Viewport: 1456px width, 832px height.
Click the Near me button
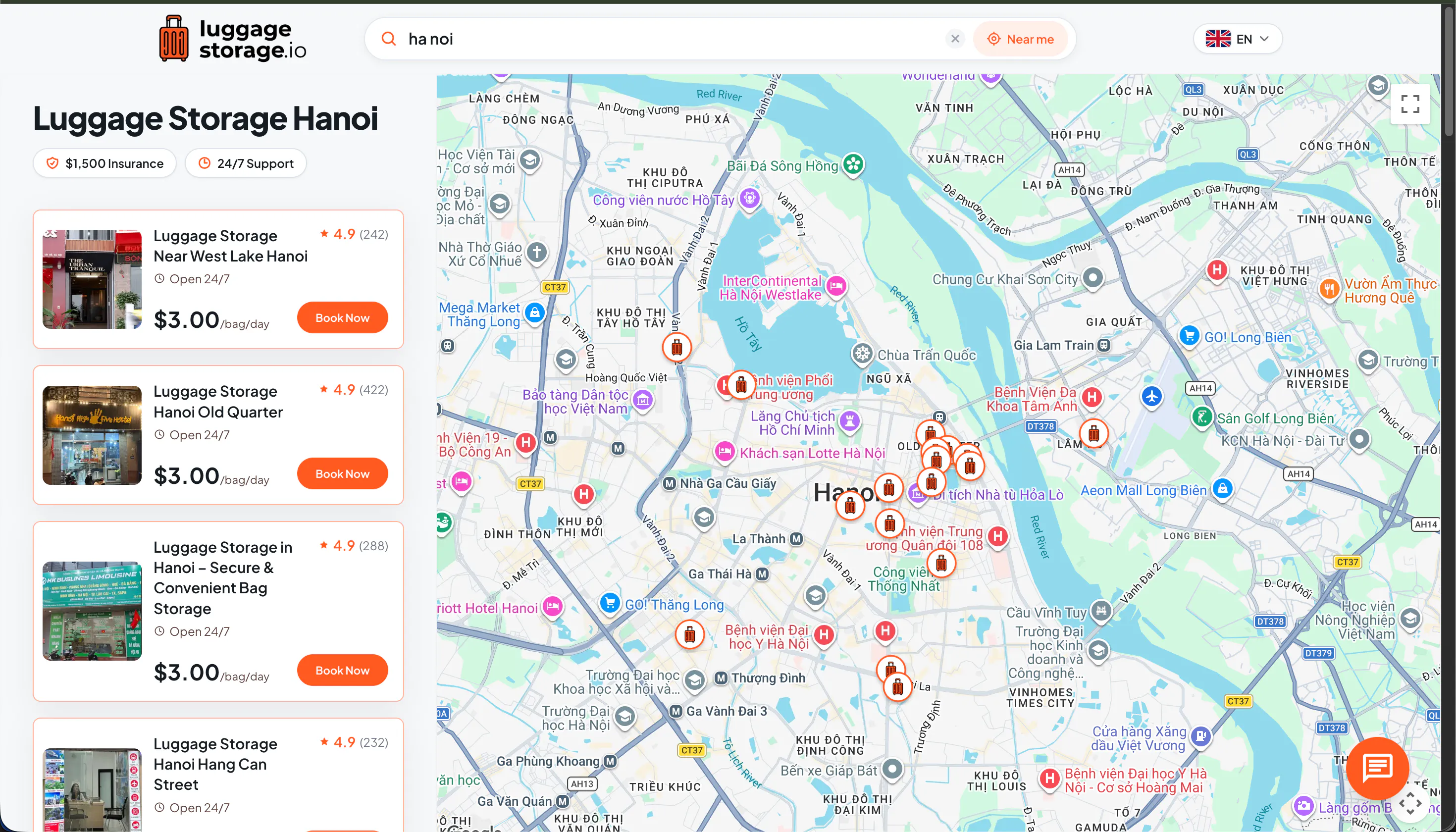coord(1021,39)
